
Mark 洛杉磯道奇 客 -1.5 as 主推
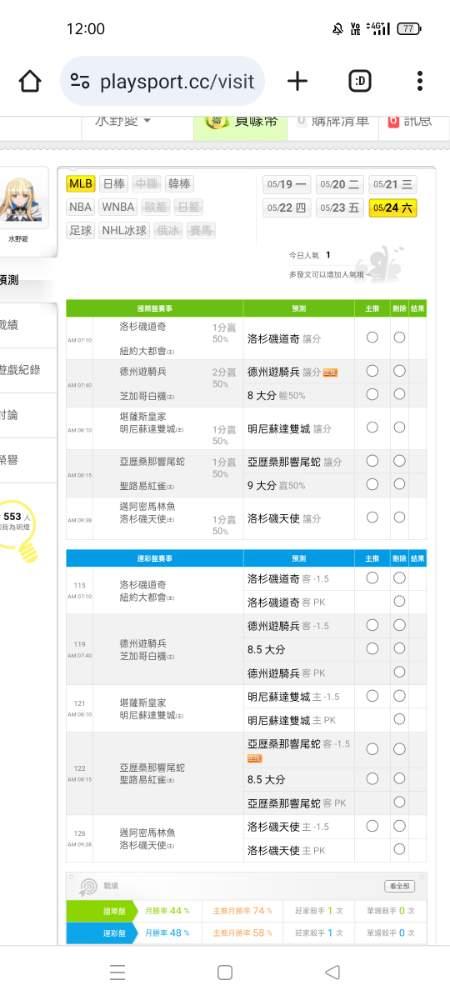pos(372,578)
